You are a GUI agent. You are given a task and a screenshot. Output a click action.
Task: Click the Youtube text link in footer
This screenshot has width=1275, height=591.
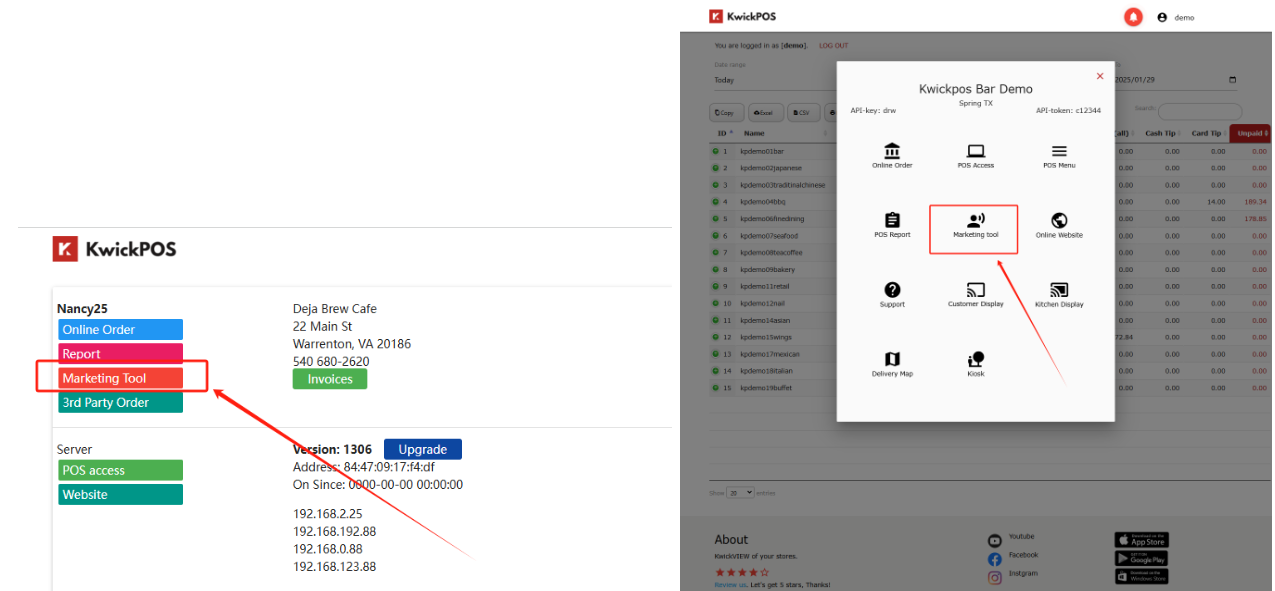(1022, 537)
